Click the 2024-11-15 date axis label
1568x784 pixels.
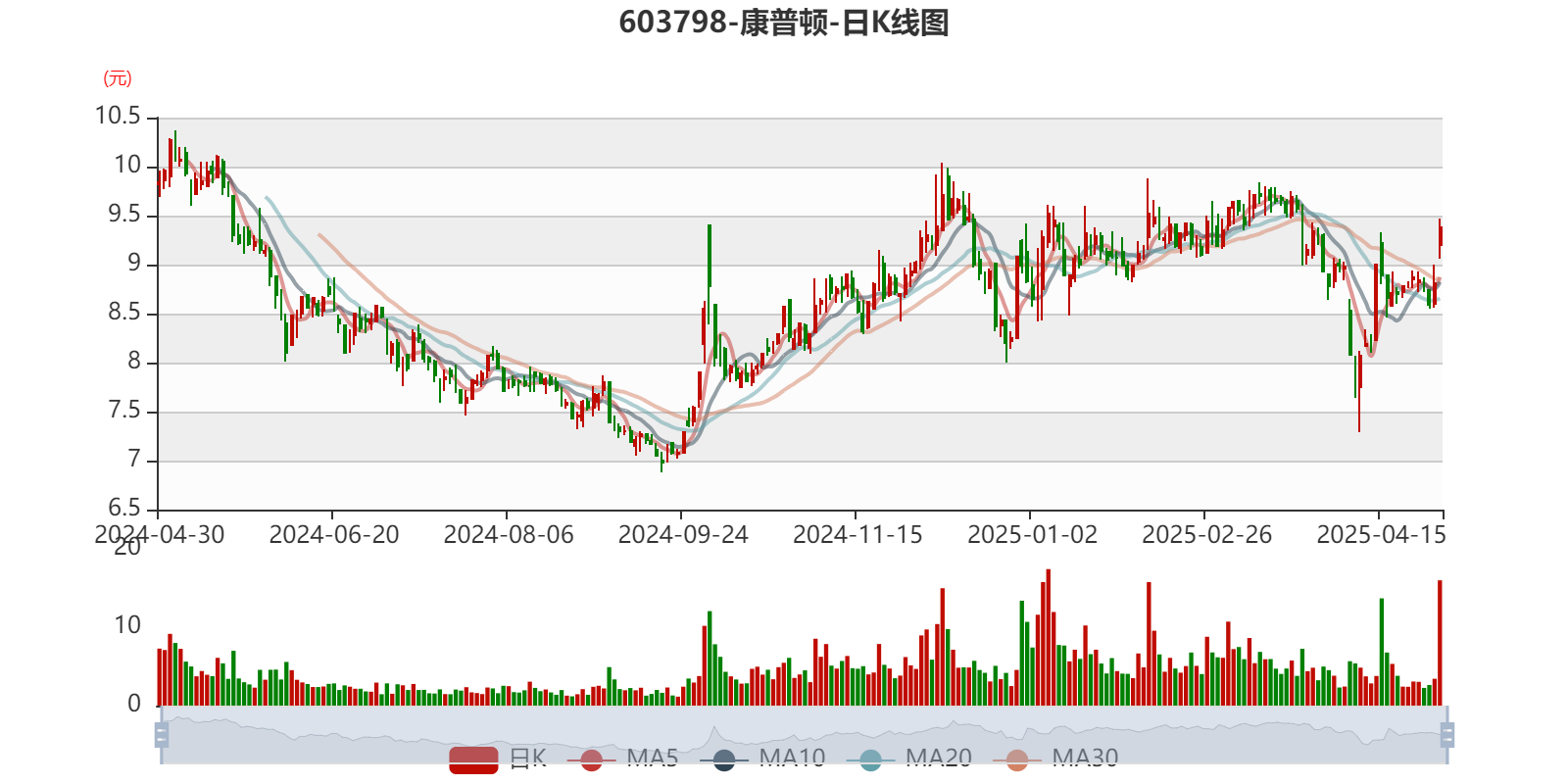[857, 535]
